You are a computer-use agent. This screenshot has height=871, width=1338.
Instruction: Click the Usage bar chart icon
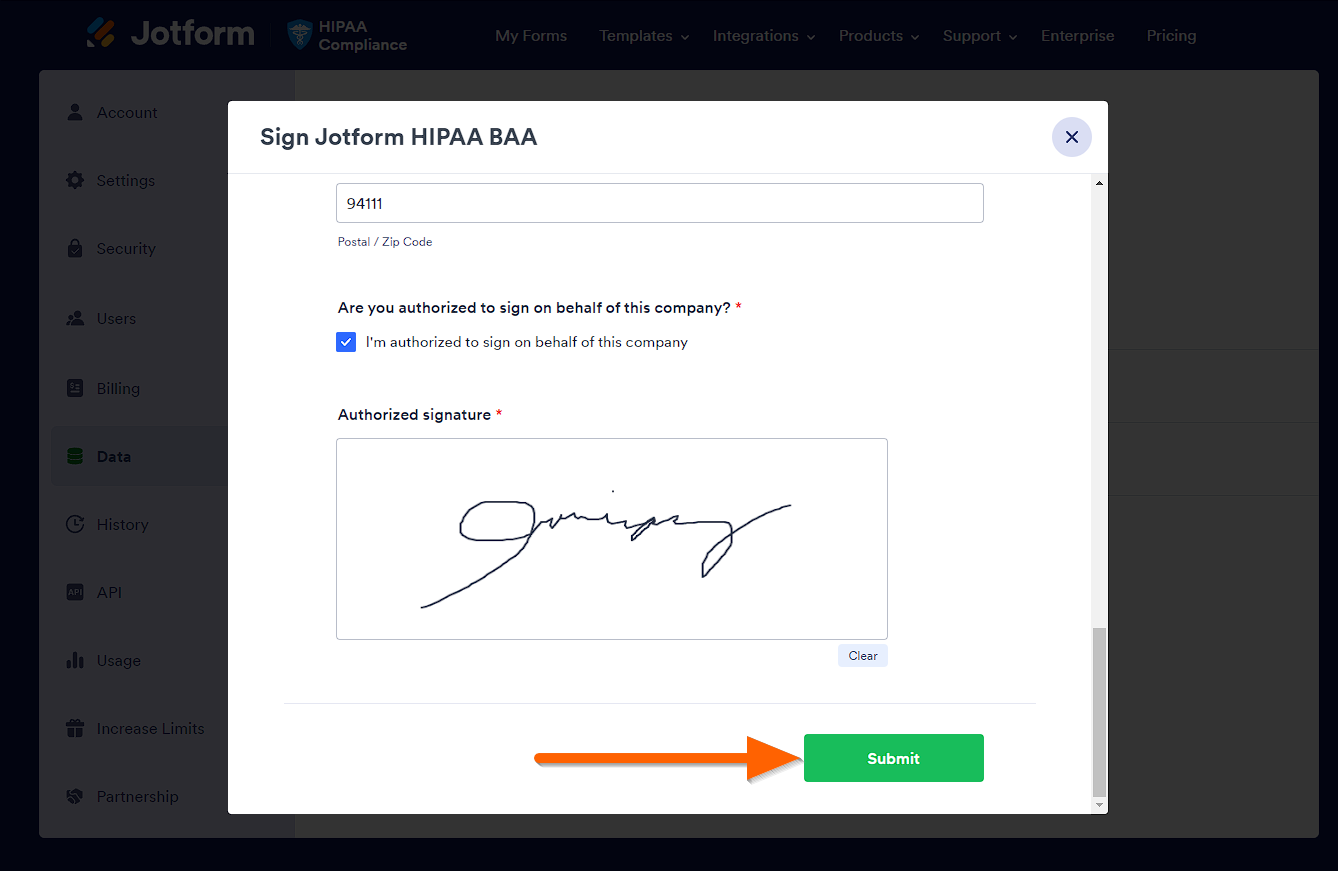[75, 660]
